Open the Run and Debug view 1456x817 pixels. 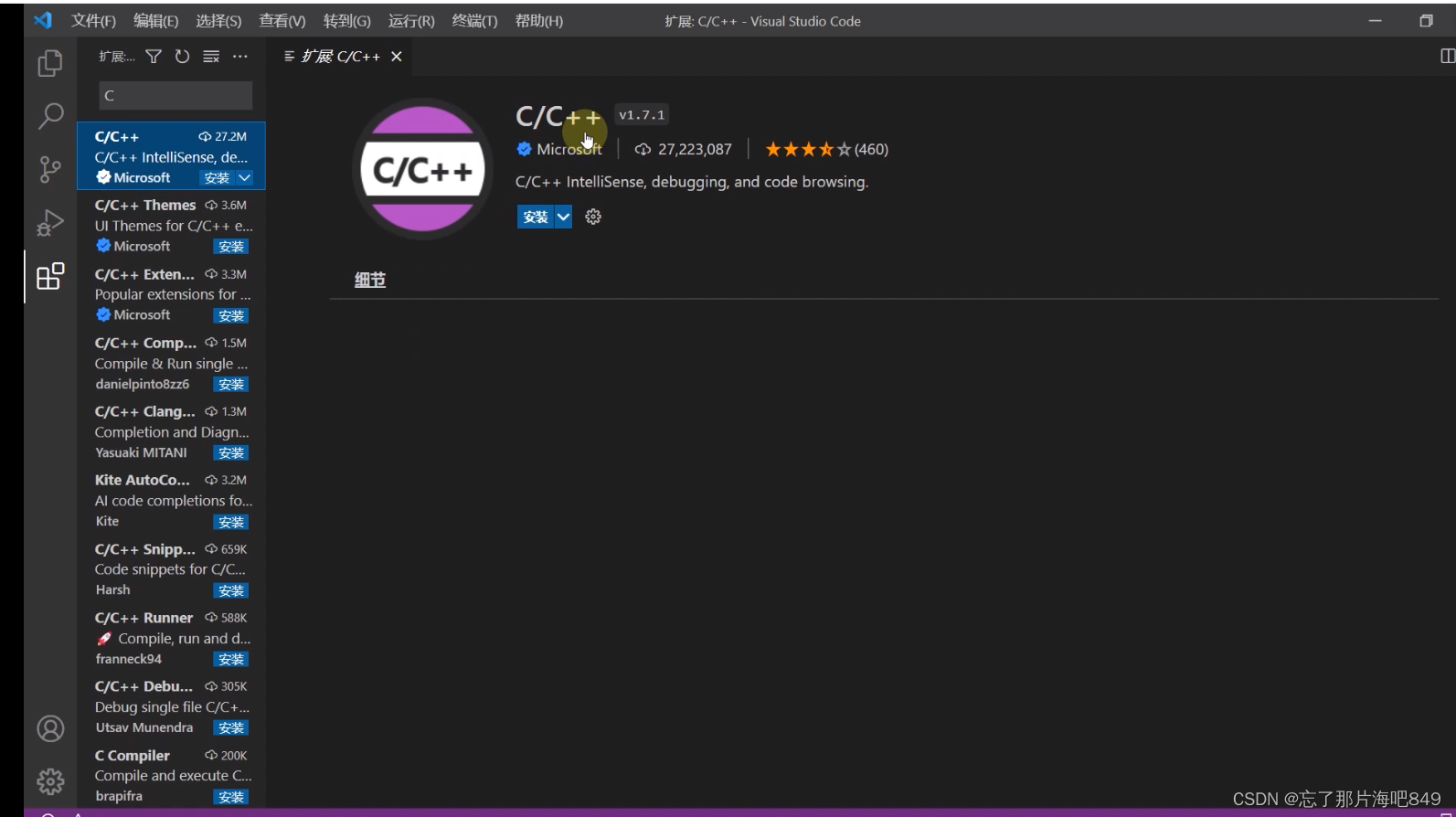pyautogui.click(x=50, y=223)
